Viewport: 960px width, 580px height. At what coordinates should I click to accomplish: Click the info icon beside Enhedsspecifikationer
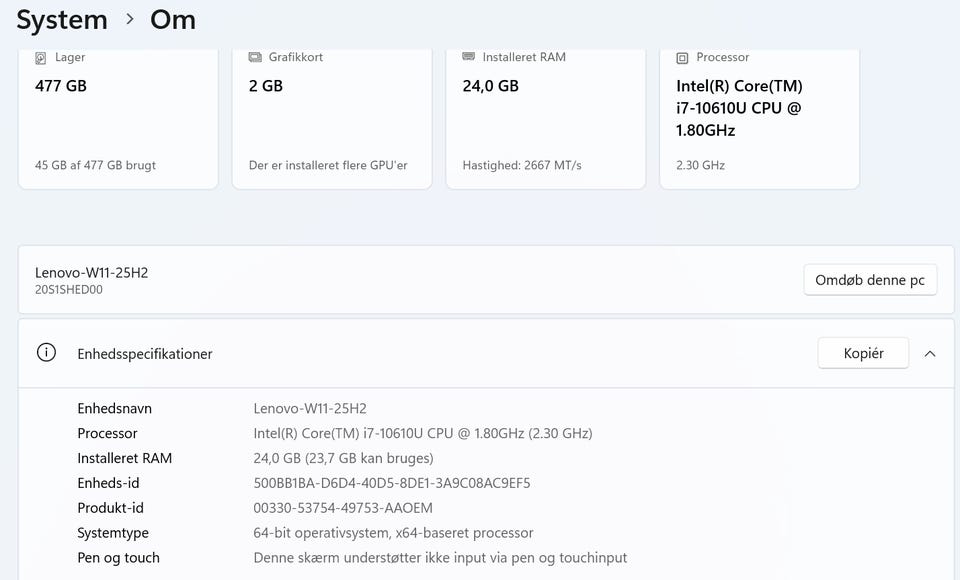point(46,353)
